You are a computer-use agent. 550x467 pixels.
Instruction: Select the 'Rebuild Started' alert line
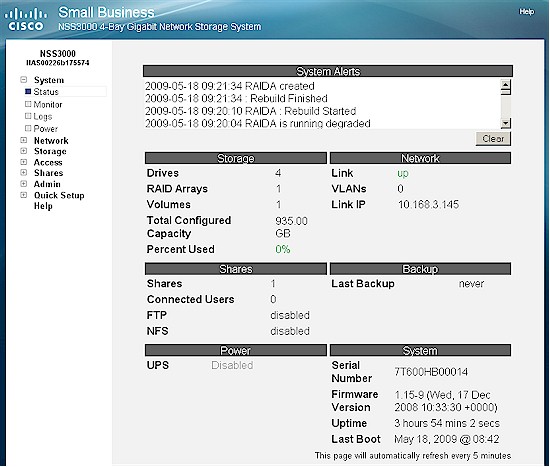point(250,111)
